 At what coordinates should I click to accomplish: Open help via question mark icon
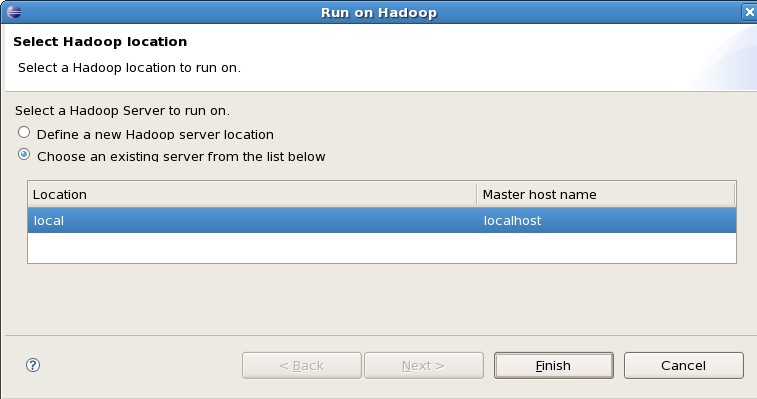[x=33, y=365]
